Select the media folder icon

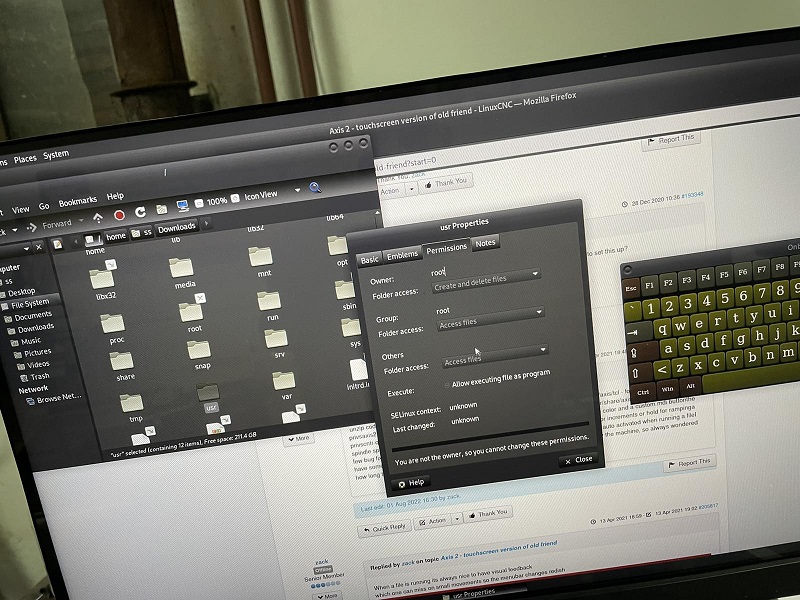(181, 268)
